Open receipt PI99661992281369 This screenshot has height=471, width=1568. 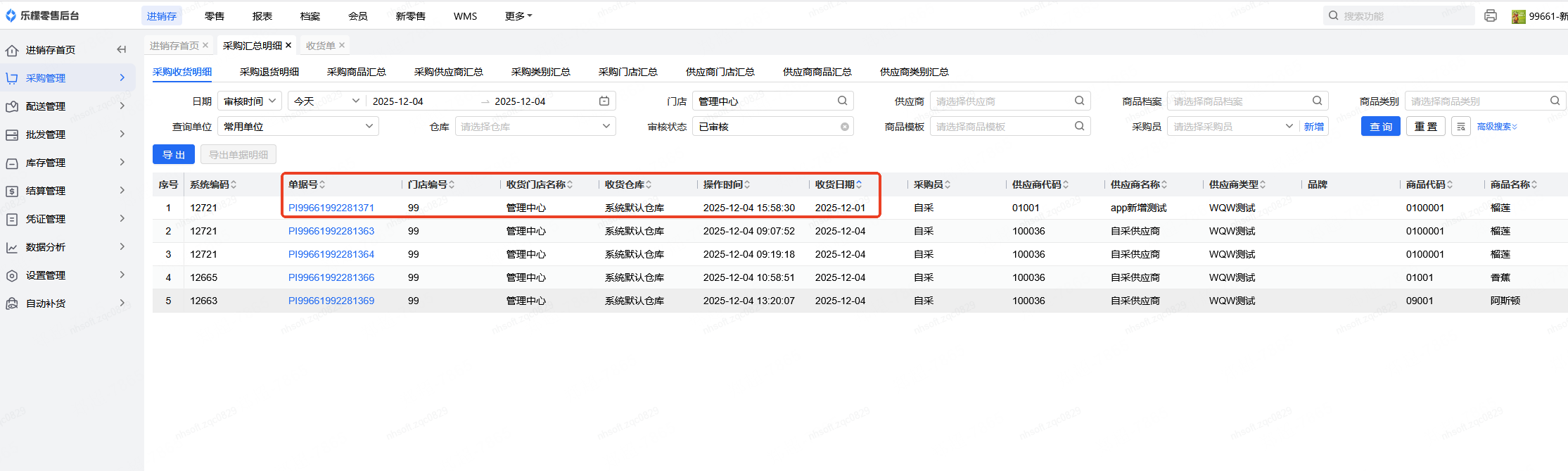(x=331, y=301)
